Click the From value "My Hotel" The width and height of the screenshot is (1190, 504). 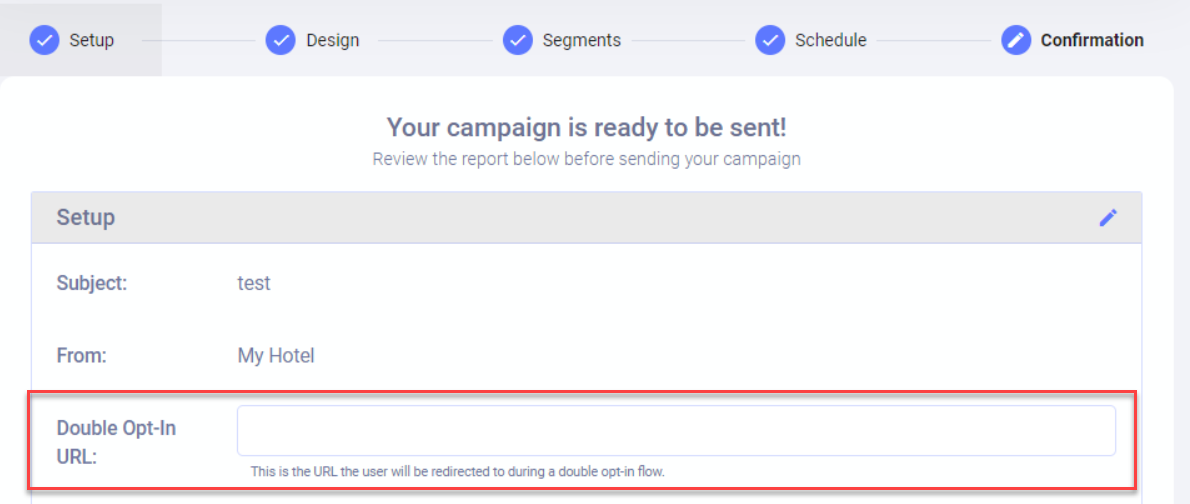(276, 355)
